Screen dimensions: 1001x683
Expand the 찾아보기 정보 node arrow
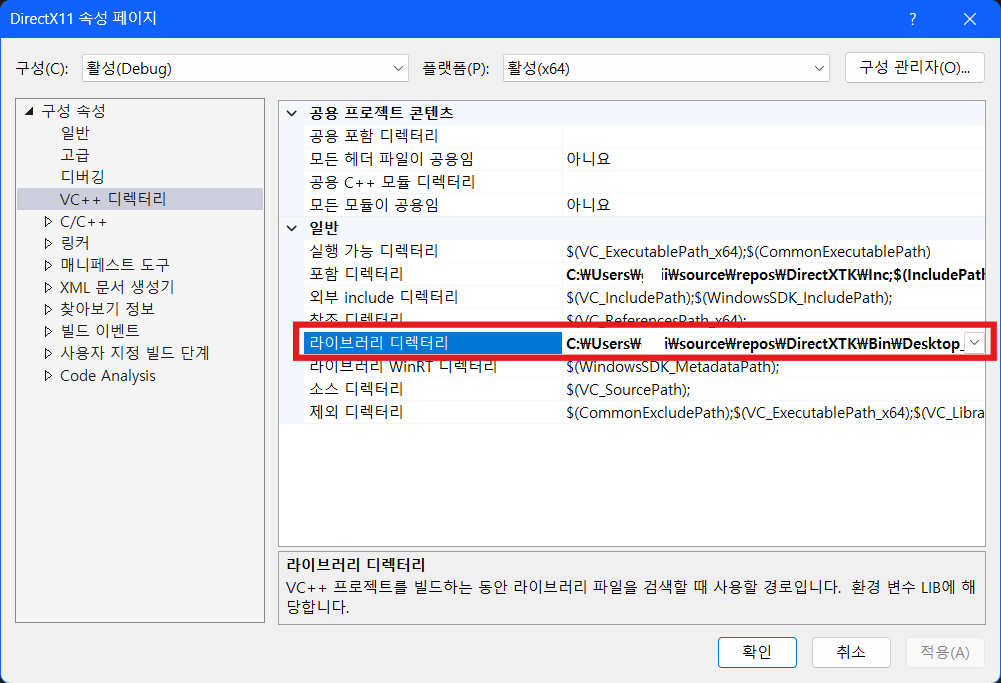coord(49,309)
